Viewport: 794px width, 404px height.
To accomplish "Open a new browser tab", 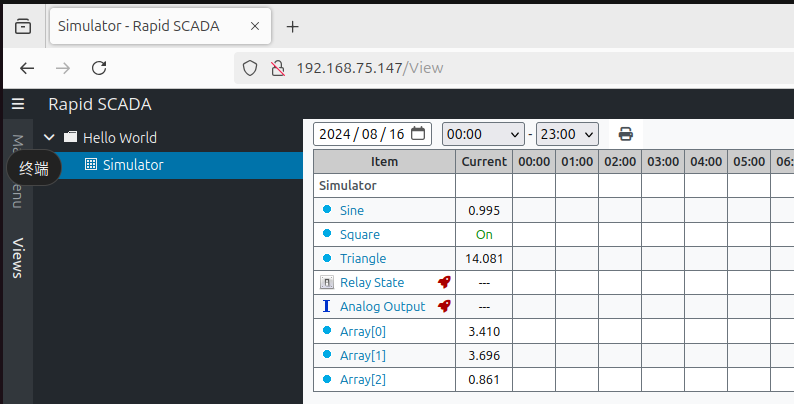I will coord(293,27).
